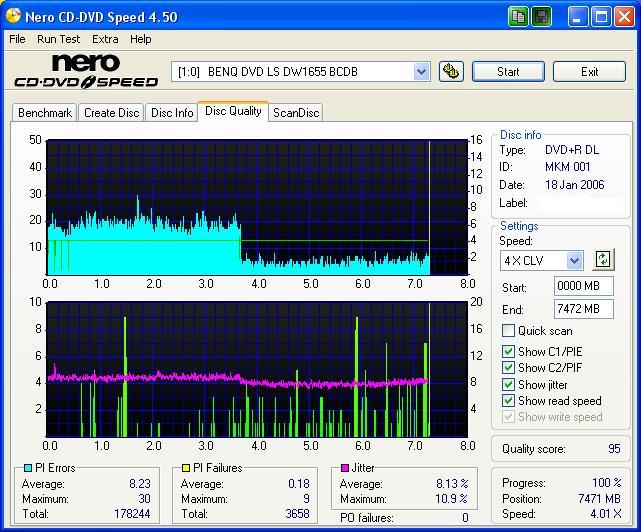The image size is (641, 532).
Task: Disable Show read speed checkbox
Action: (509, 401)
